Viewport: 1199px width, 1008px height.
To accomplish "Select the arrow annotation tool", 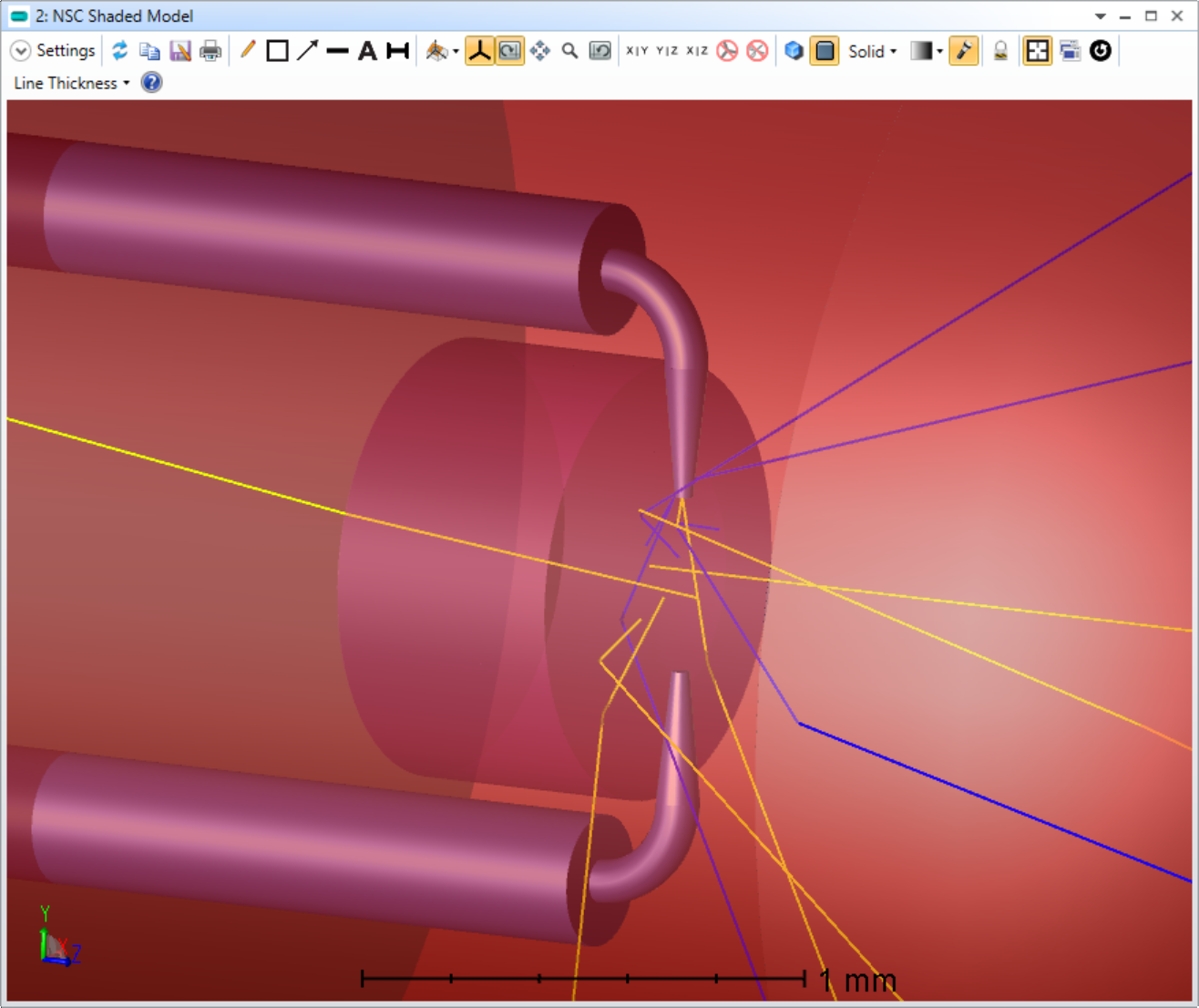I will [x=308, y=51].
